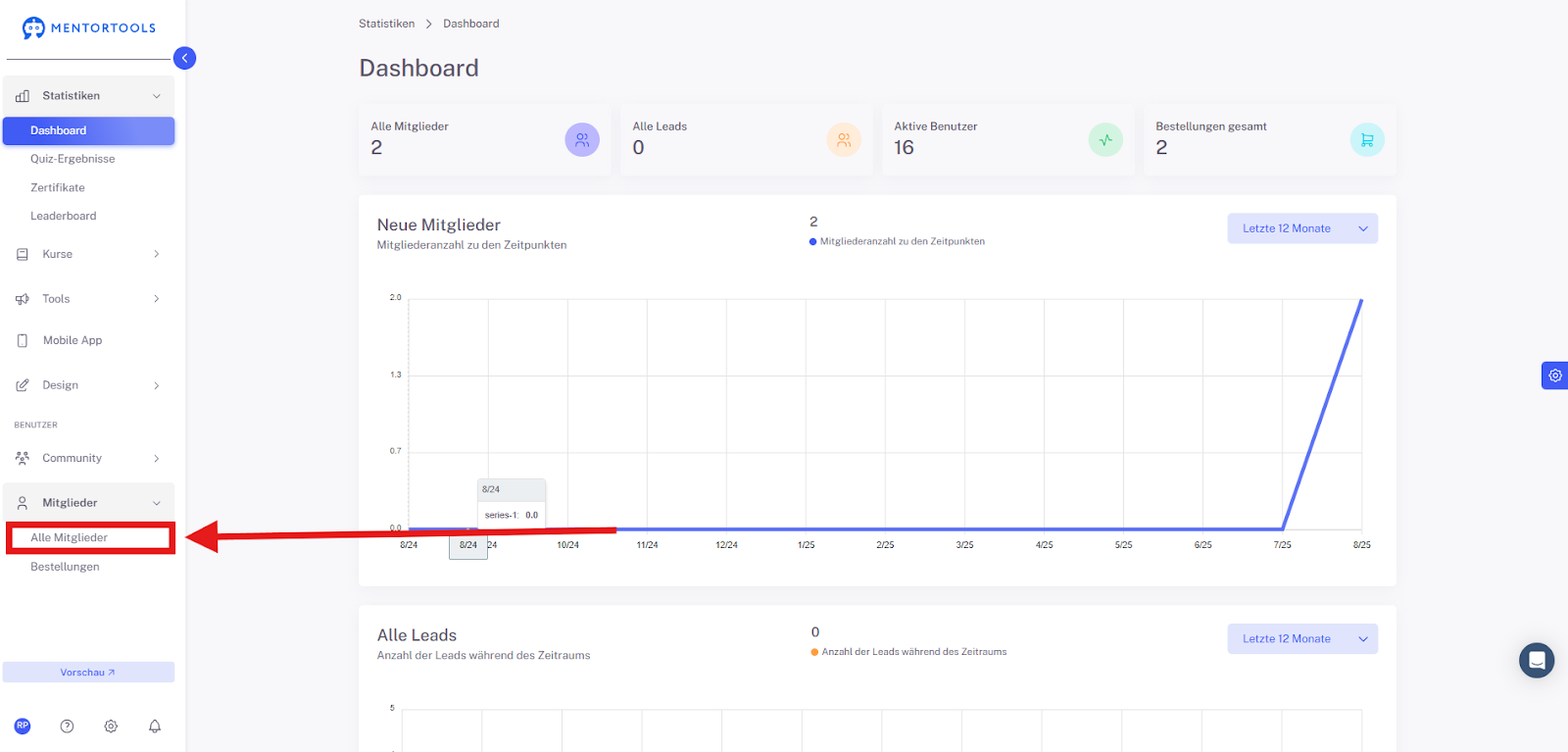Expand the Community sidebar section
The height and width of the screenshot is (752, 1568).
pos(88,458)
